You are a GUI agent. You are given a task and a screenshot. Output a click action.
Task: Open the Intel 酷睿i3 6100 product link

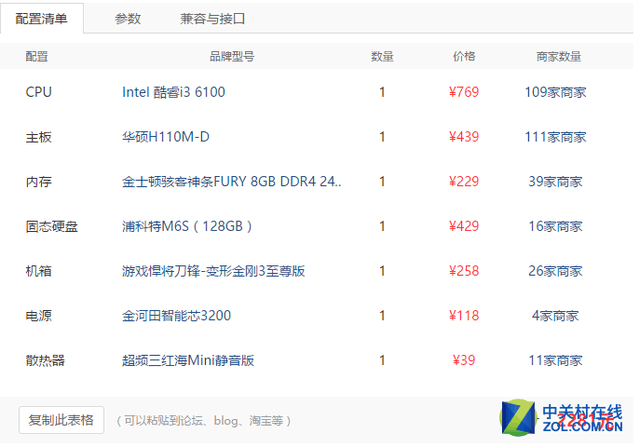173,92
